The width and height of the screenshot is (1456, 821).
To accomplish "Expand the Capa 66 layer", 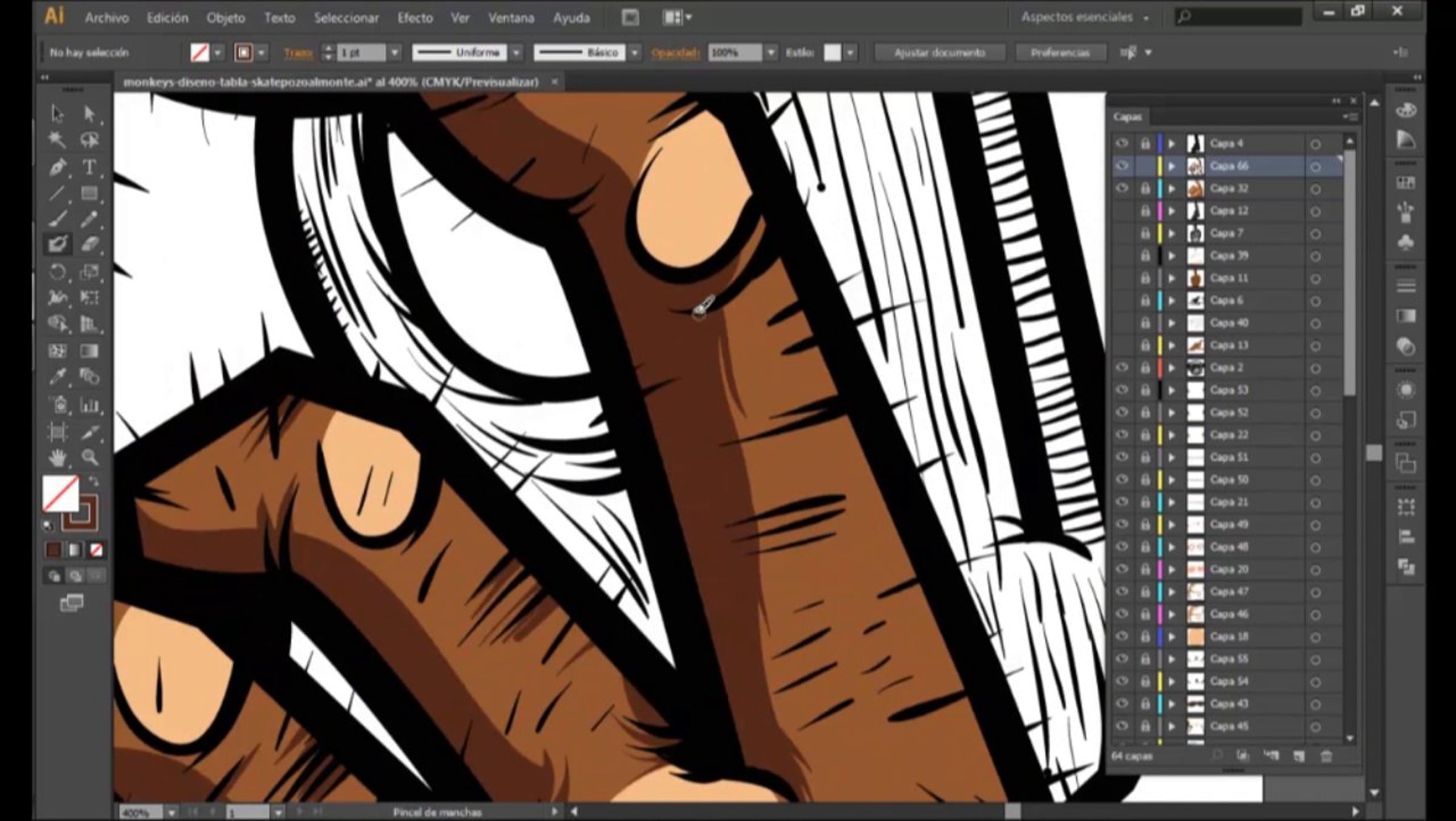I will [x=1172, y=166].
